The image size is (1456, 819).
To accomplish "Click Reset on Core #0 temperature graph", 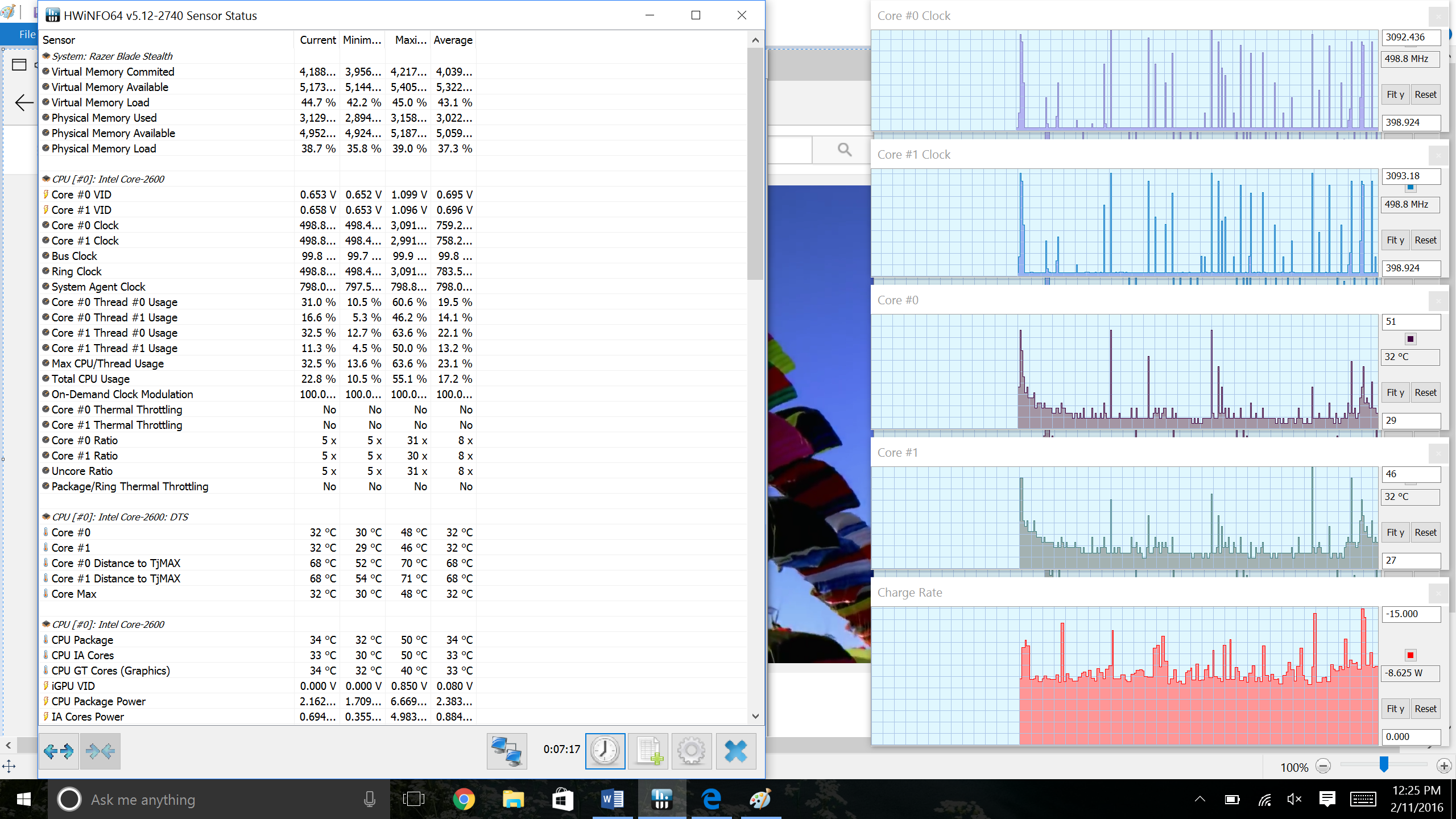I will click(x=1425, y=392).
